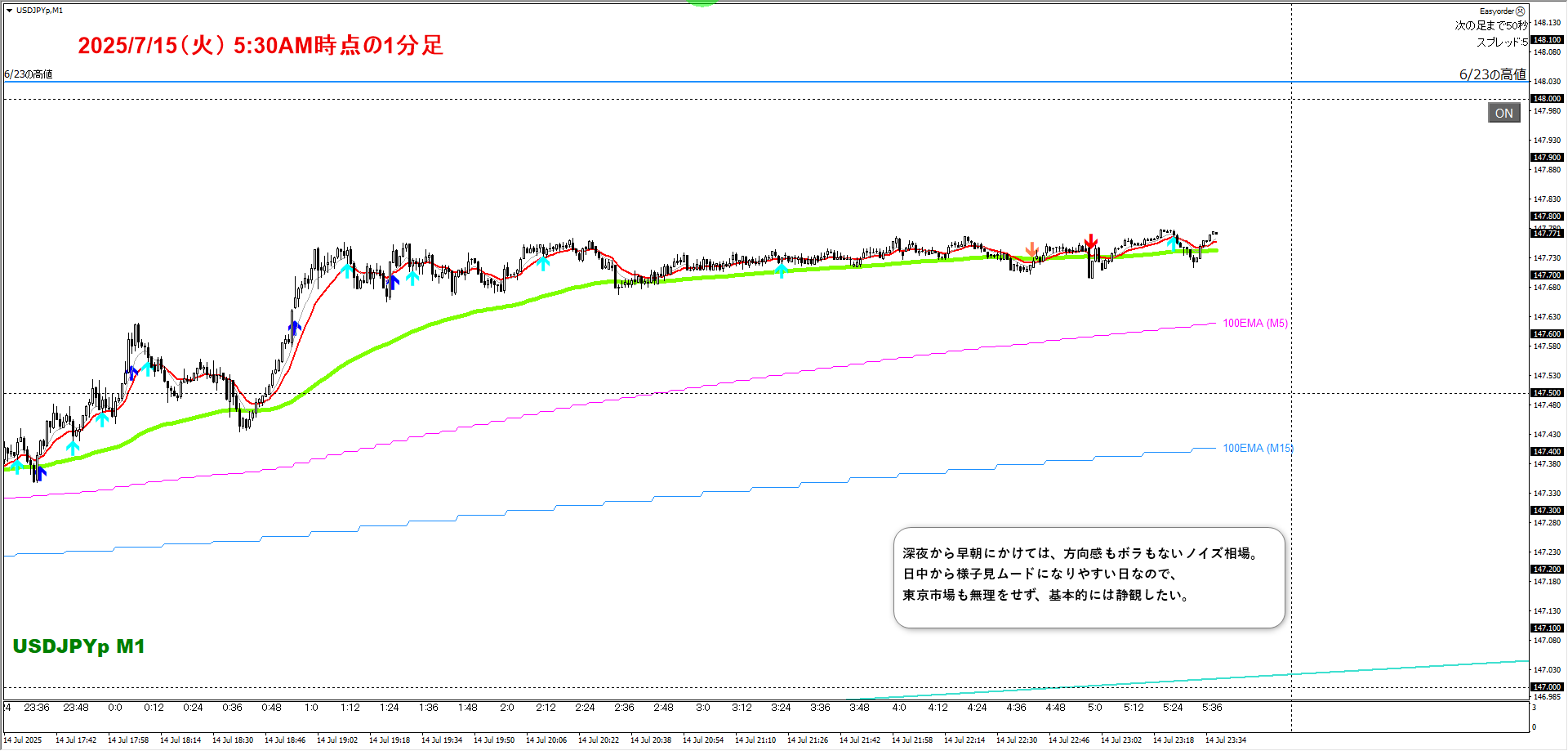The width and height of the screenshot is (1568, 751).
Task: Click the current price 147.771 marker
Action: (1547, 233)
